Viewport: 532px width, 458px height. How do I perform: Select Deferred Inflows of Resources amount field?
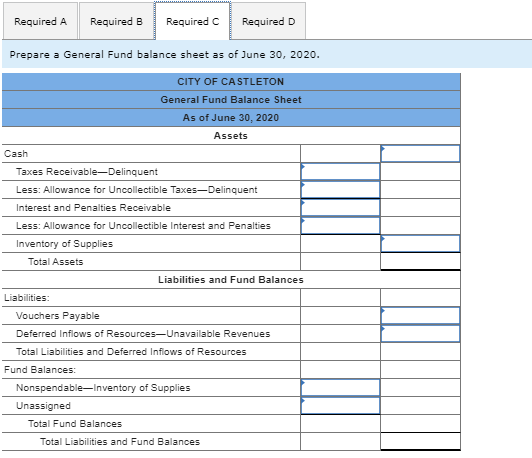click(420, 333)
